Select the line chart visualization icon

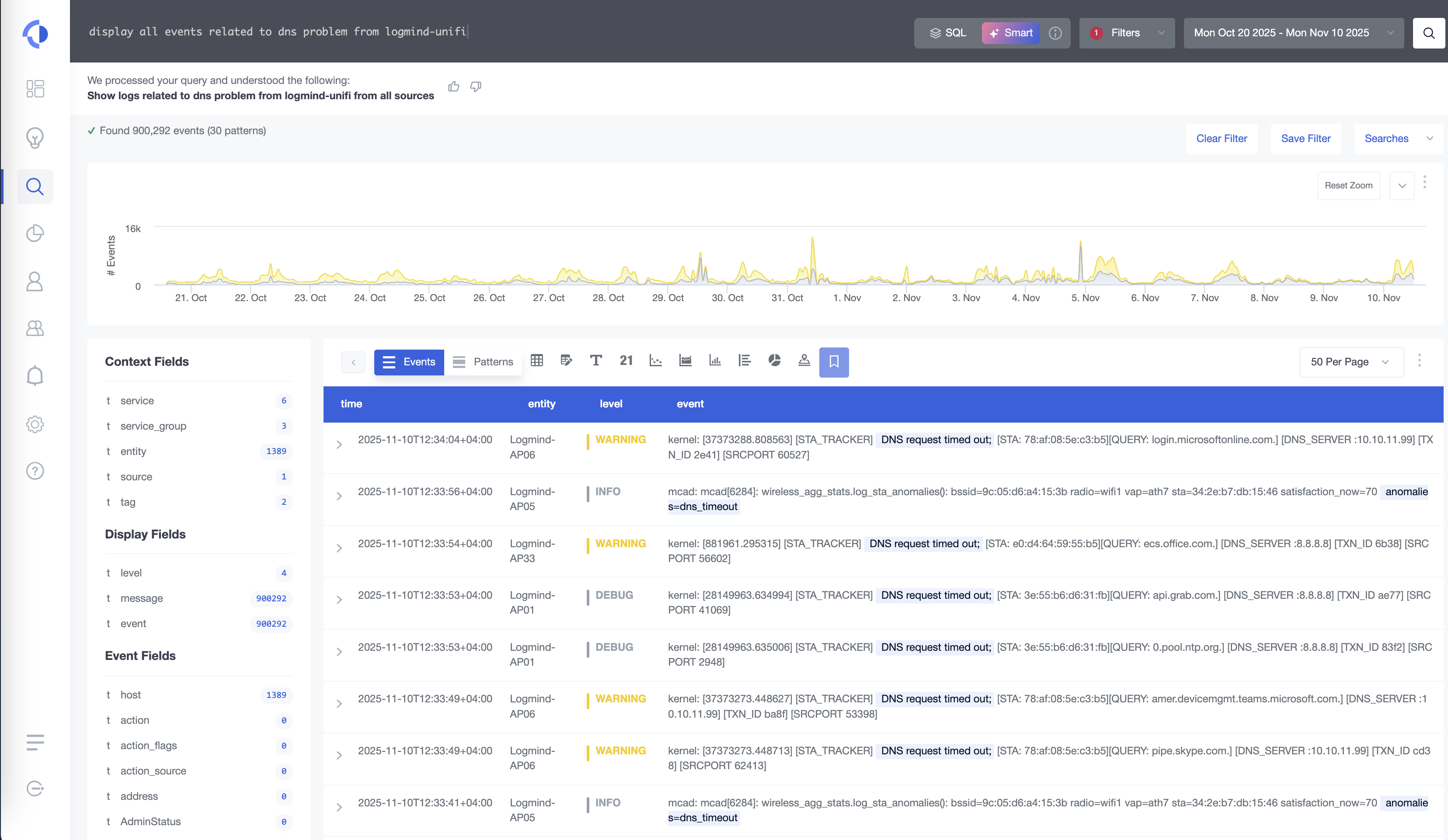(656, 361)
